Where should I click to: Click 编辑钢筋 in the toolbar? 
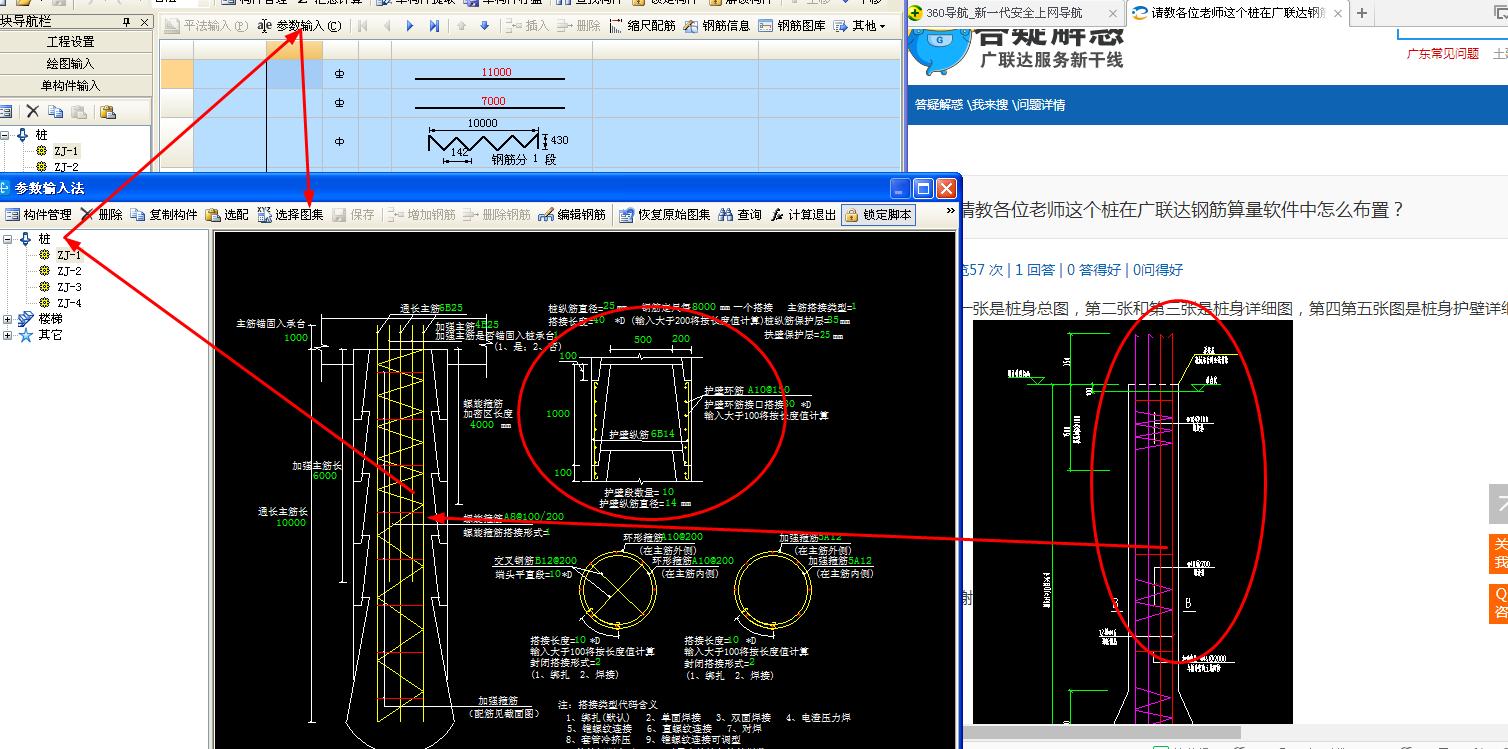572,215
